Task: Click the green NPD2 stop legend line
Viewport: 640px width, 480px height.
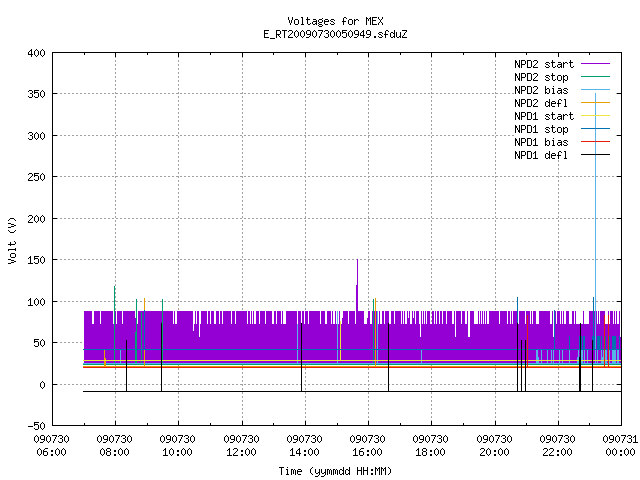Action: point(595,77)
